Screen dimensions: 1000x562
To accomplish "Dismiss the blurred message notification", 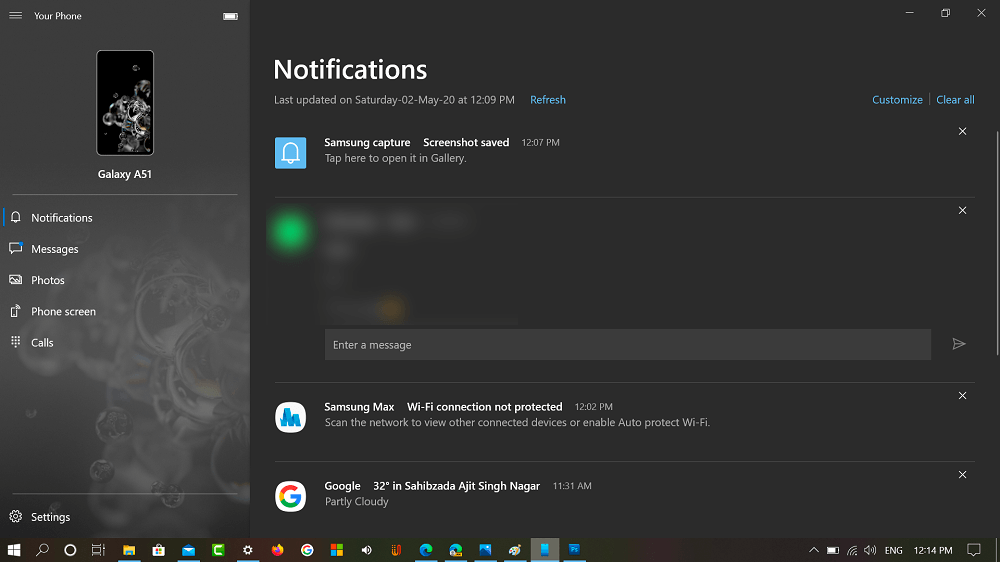I will tap(962, 211).
